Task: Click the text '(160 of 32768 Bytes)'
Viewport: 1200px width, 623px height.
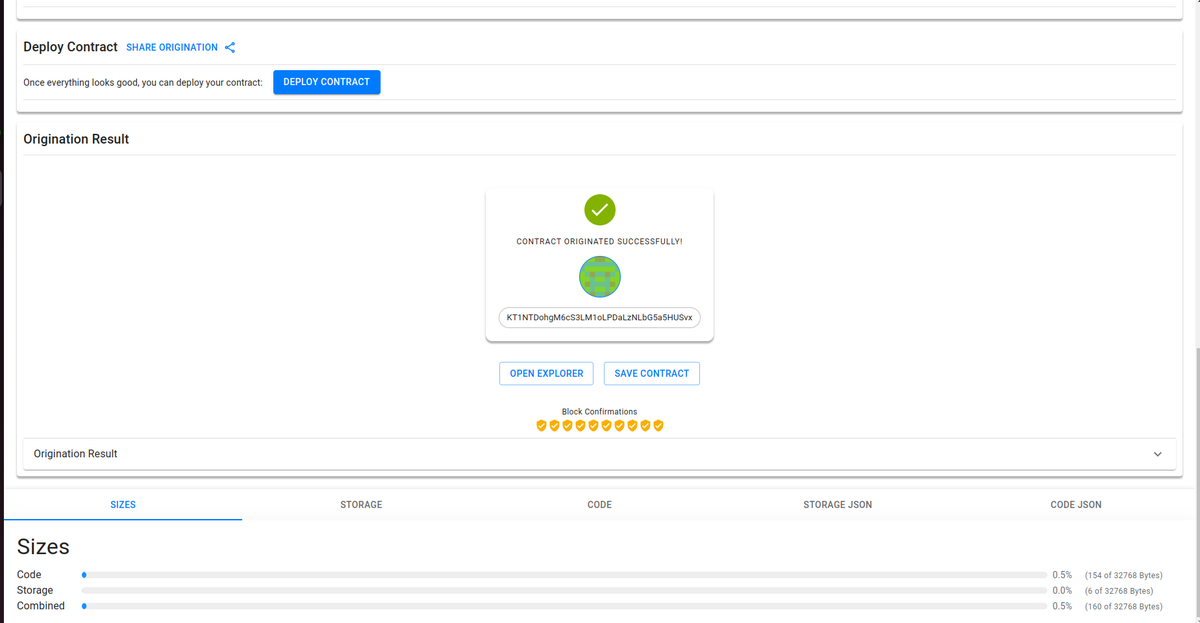Action: click(x=1123, y=606)
